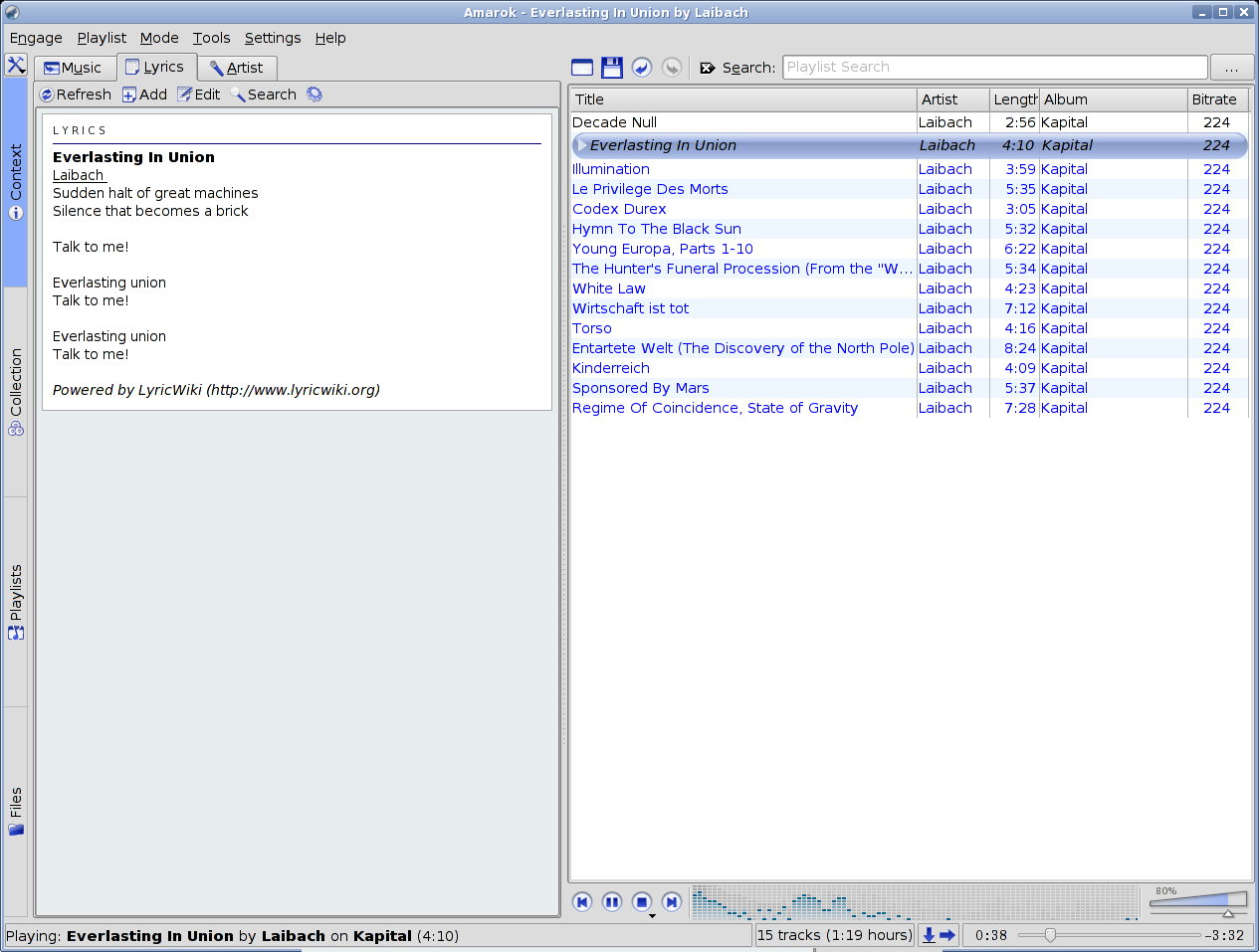
Task: Stop playback
Action: coord(642,902)
